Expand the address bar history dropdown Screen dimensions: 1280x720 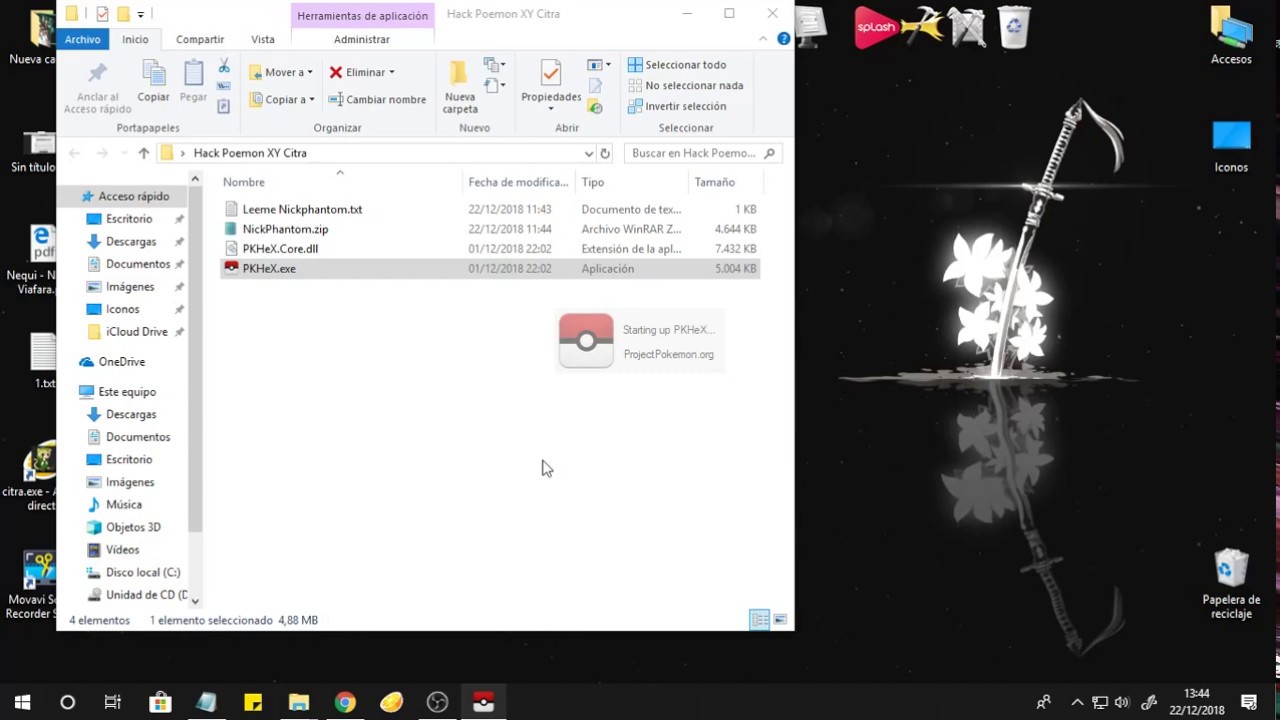click(588, 153)
